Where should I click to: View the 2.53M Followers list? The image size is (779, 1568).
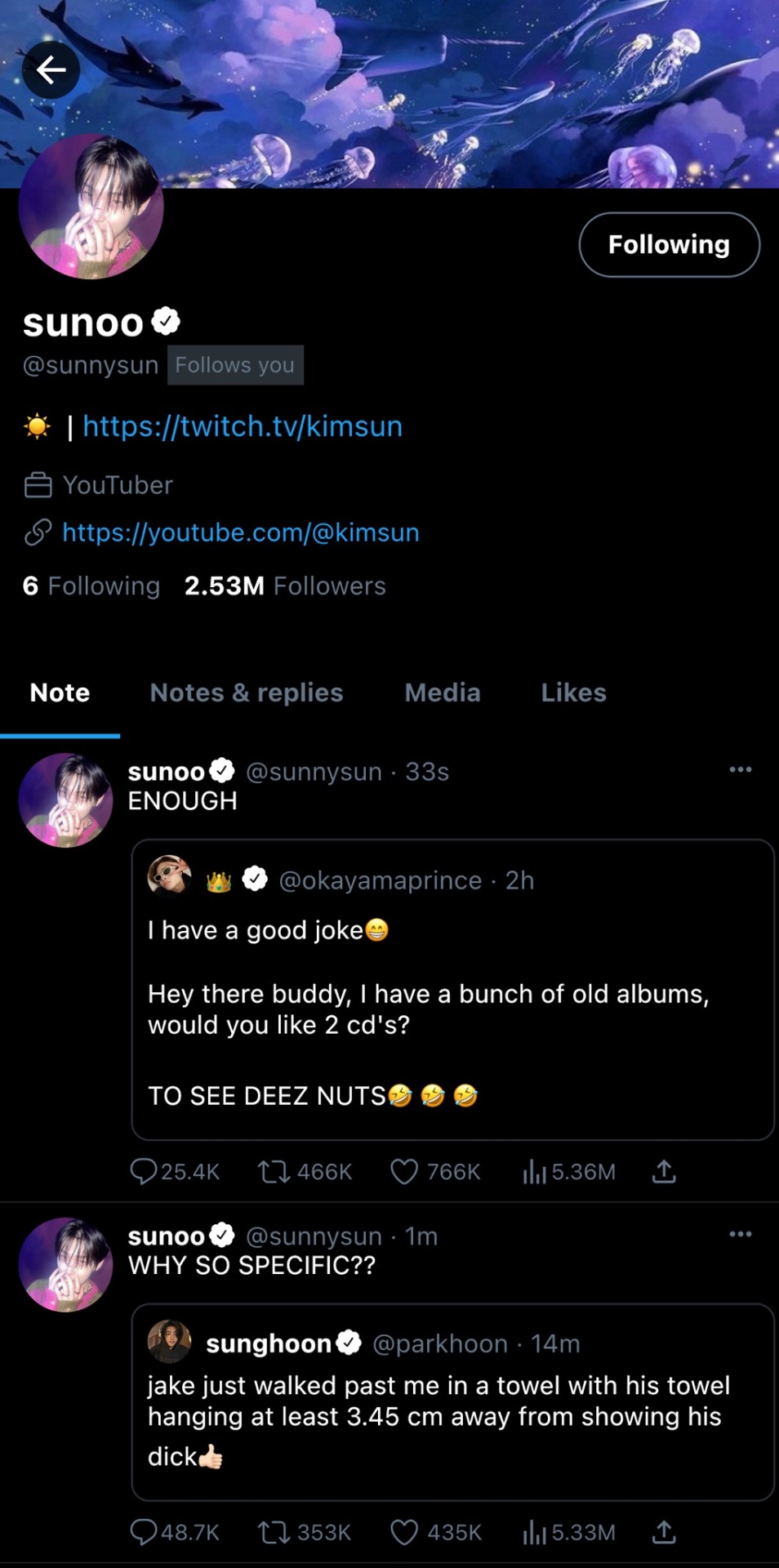[285, 586]
